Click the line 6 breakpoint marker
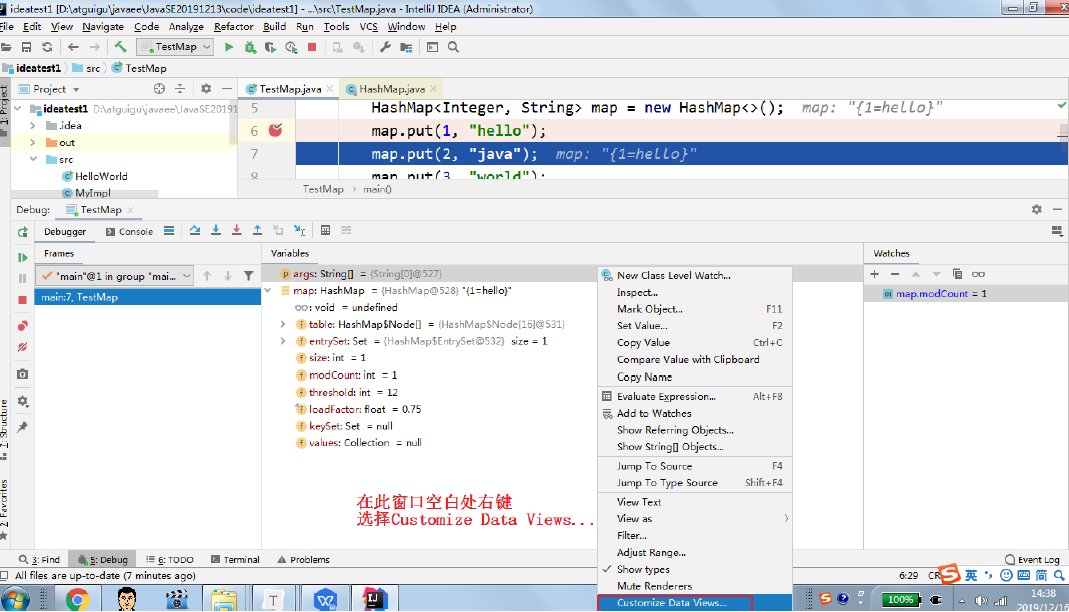Image resolution: width=1069 pixels, height=612 pixels. tap(275, 130)
